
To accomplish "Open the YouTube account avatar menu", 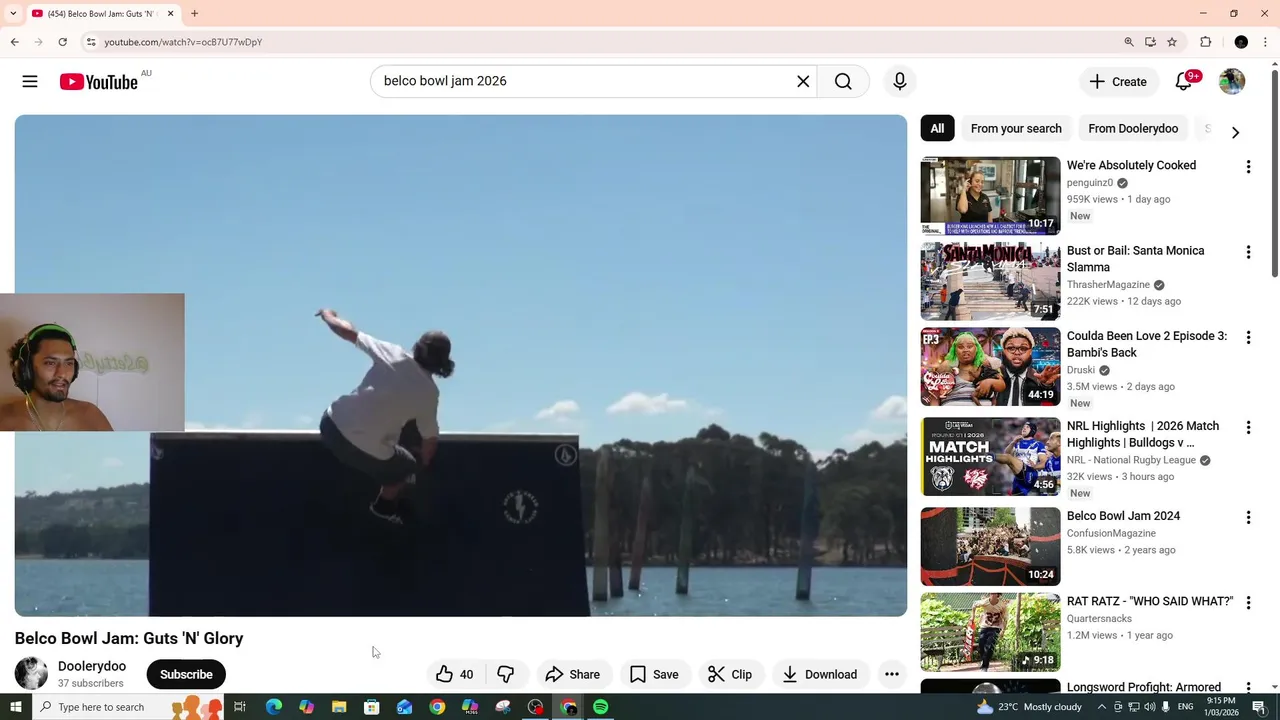I will (1232, 82).
